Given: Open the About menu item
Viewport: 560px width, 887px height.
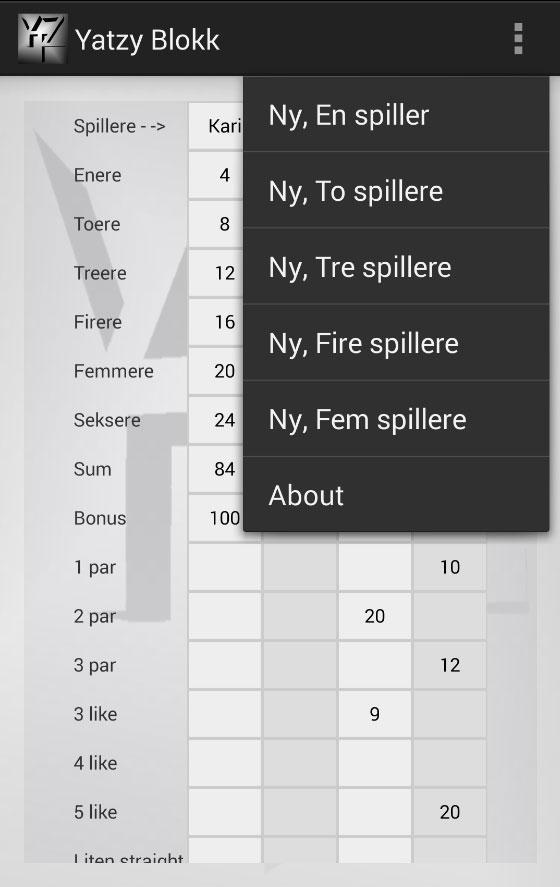Looking at the screenshot, I should click(396, 495).
